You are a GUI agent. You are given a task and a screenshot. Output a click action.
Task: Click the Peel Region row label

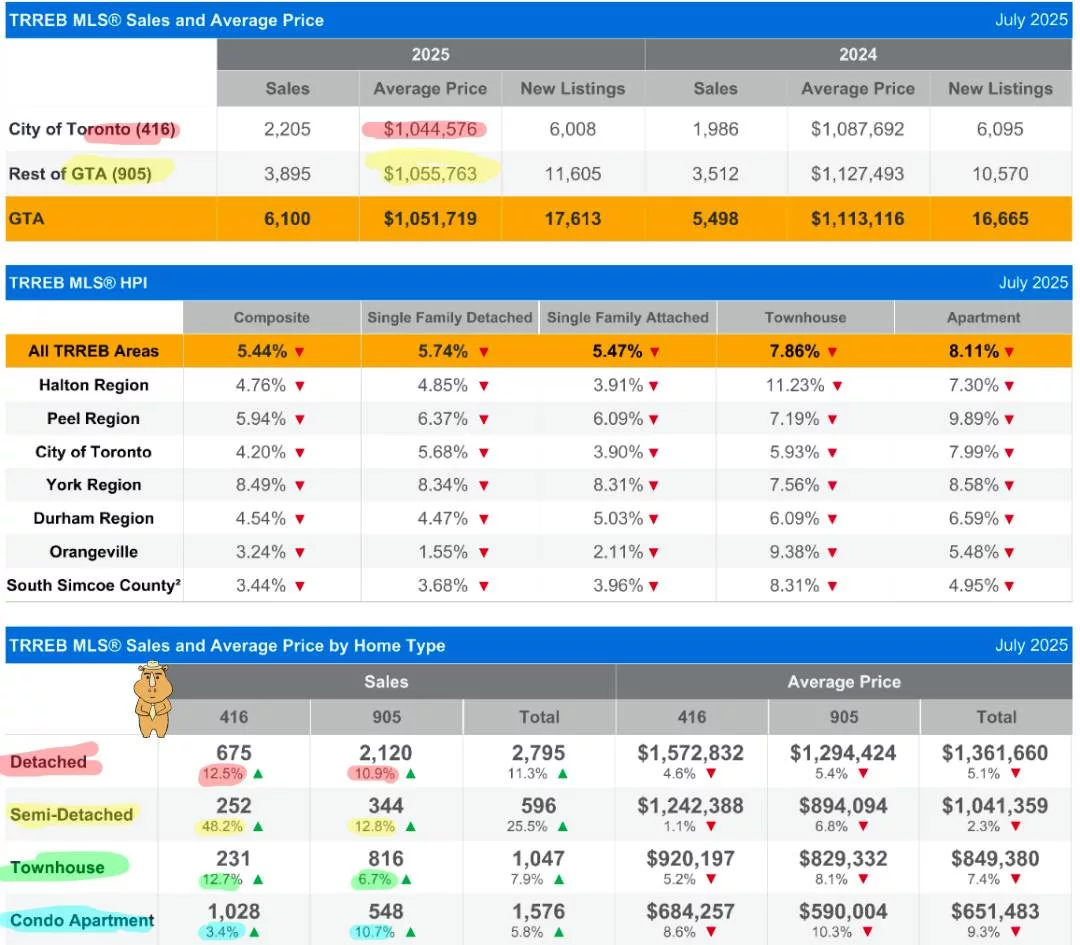pyautogui.click(x=93, y=419)
